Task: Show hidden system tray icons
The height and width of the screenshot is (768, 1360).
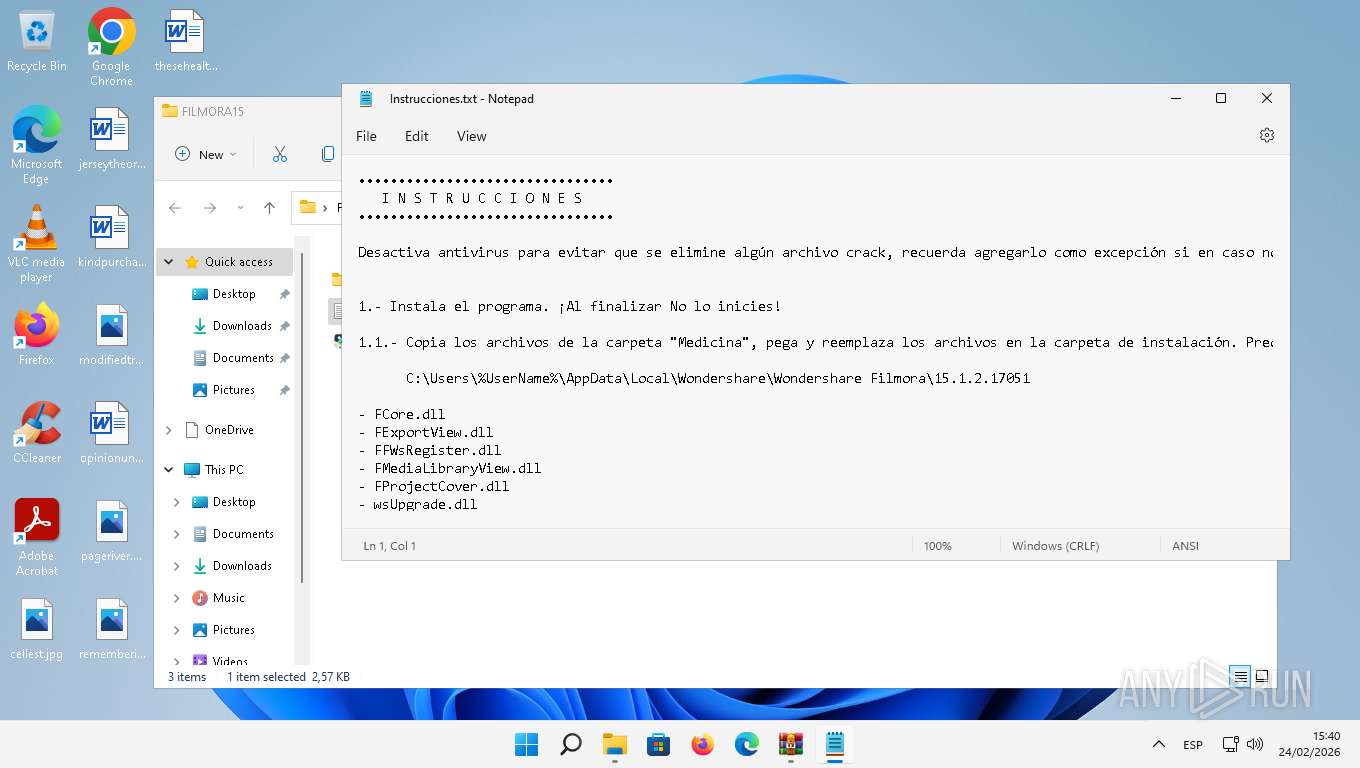Action: [x=1158, y=744]
